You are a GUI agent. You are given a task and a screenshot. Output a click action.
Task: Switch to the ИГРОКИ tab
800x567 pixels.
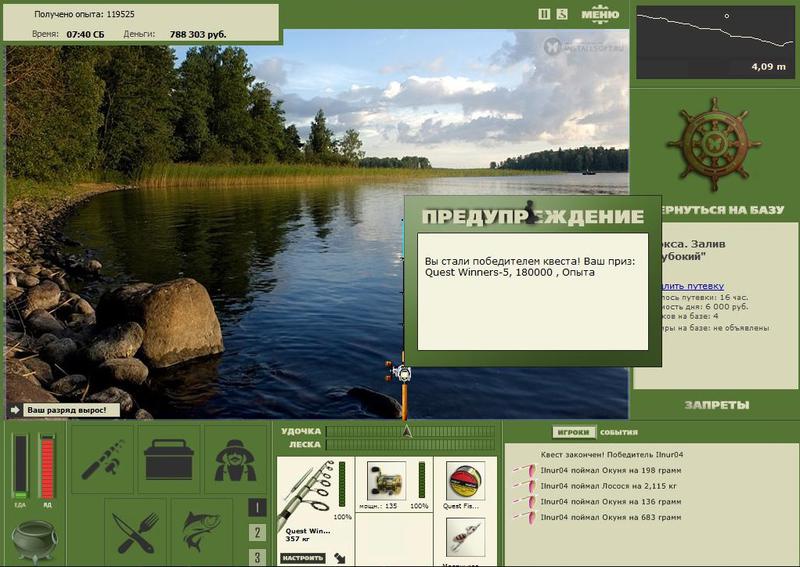[574, 432]
